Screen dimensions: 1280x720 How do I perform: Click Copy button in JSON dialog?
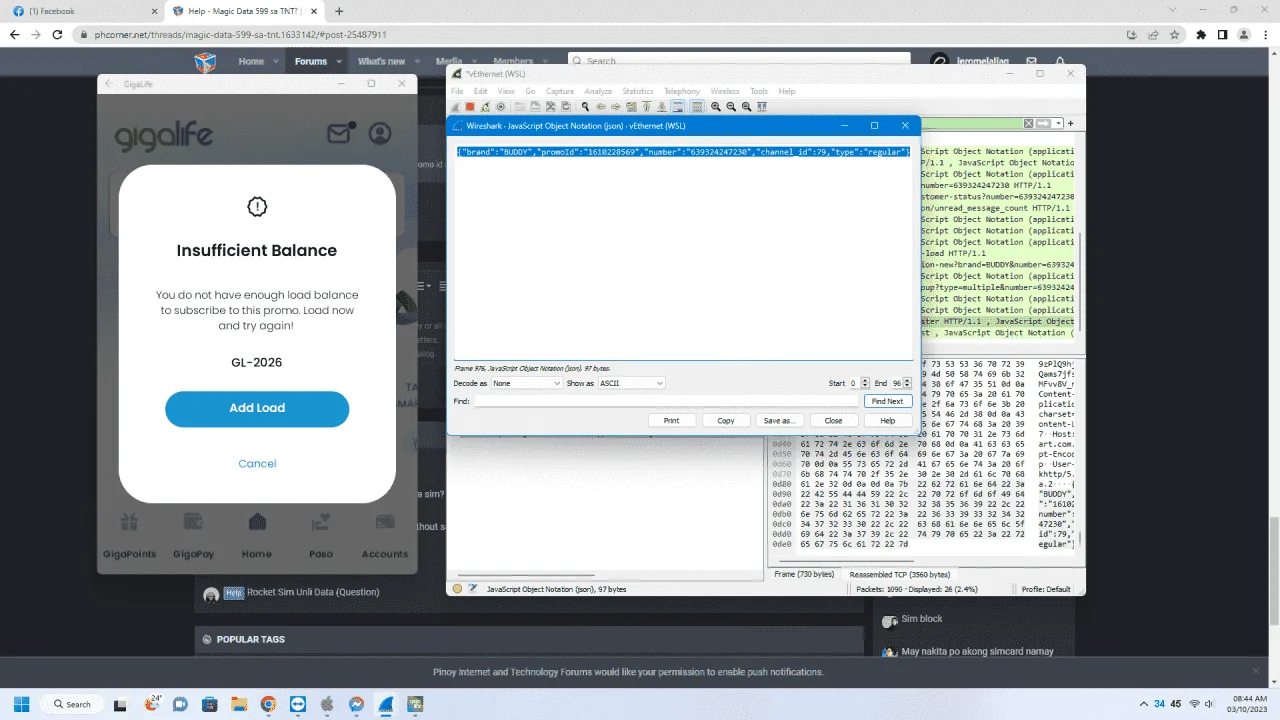[x=725, y=421]
